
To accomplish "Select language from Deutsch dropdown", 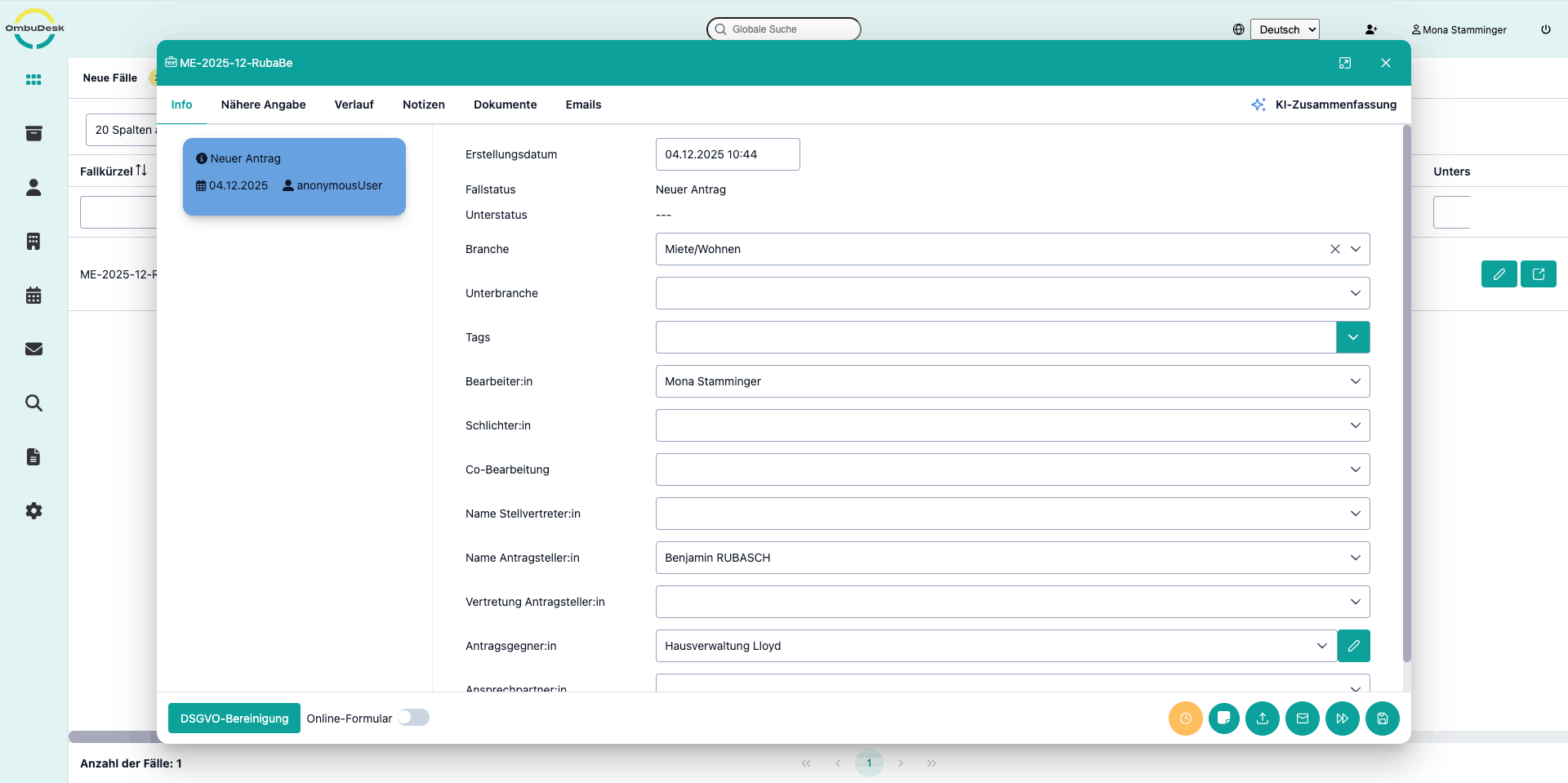I will tap(1286, 29).
